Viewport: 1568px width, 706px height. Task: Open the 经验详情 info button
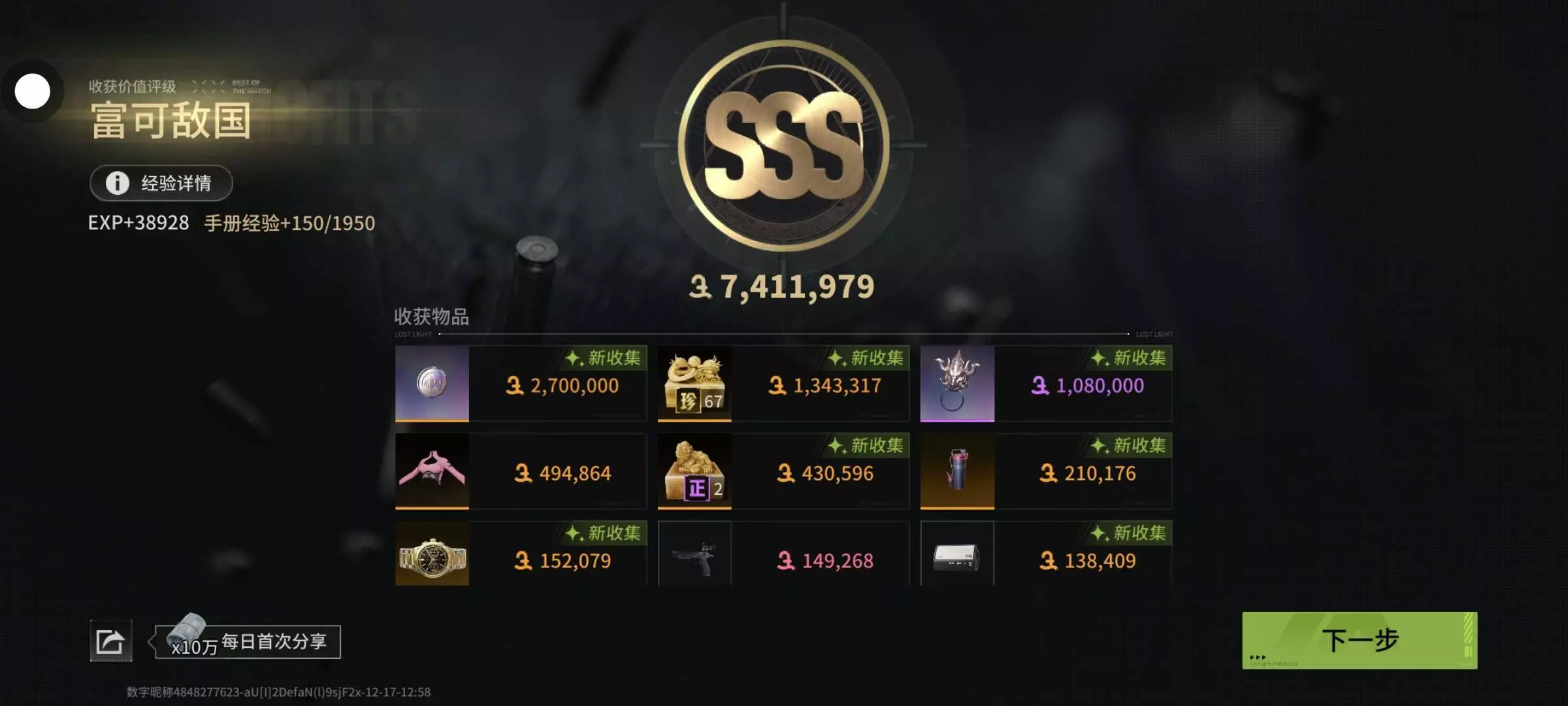(161, 183)
